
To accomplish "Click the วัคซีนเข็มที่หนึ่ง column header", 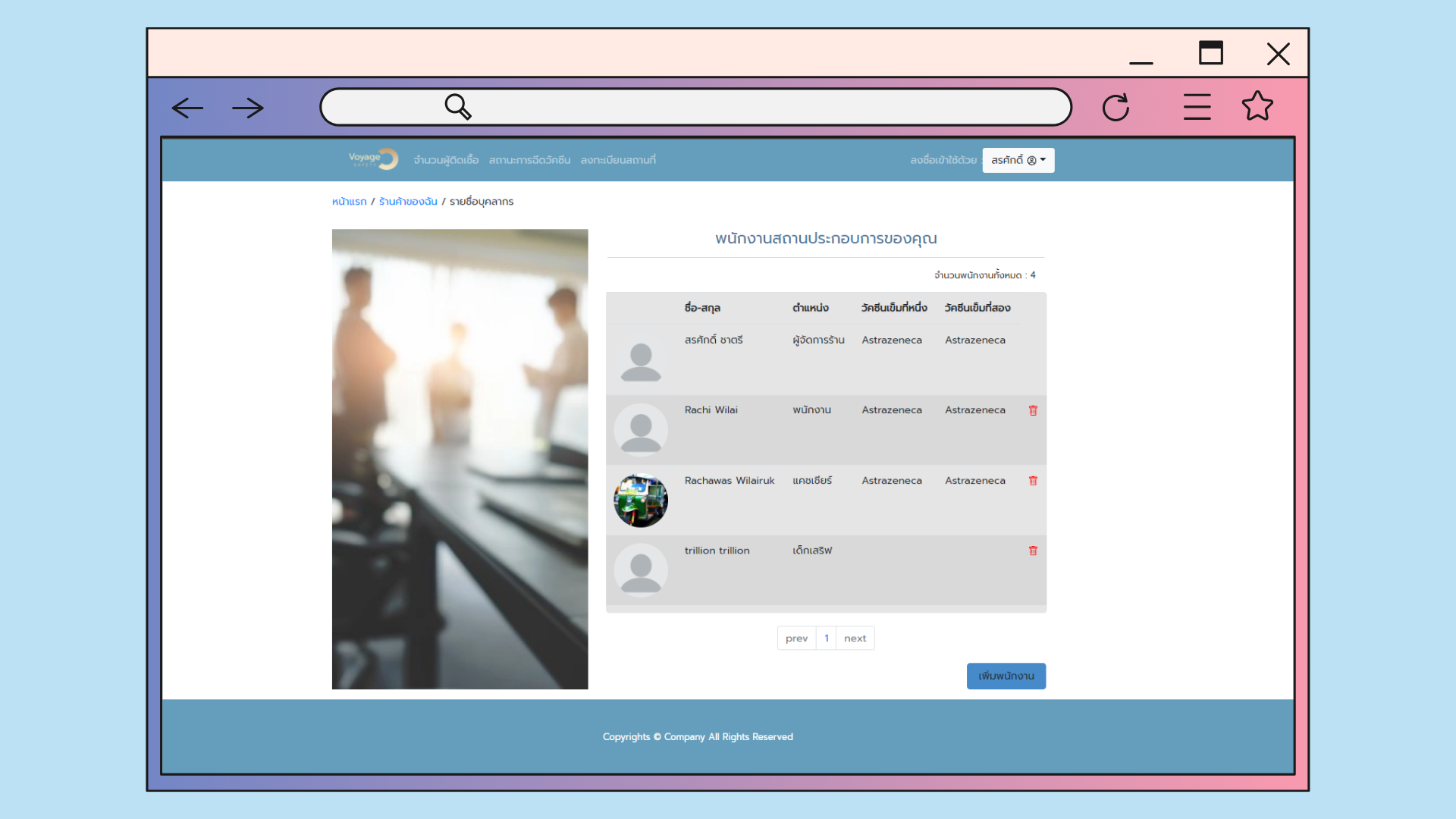I will tap(894, 308).
